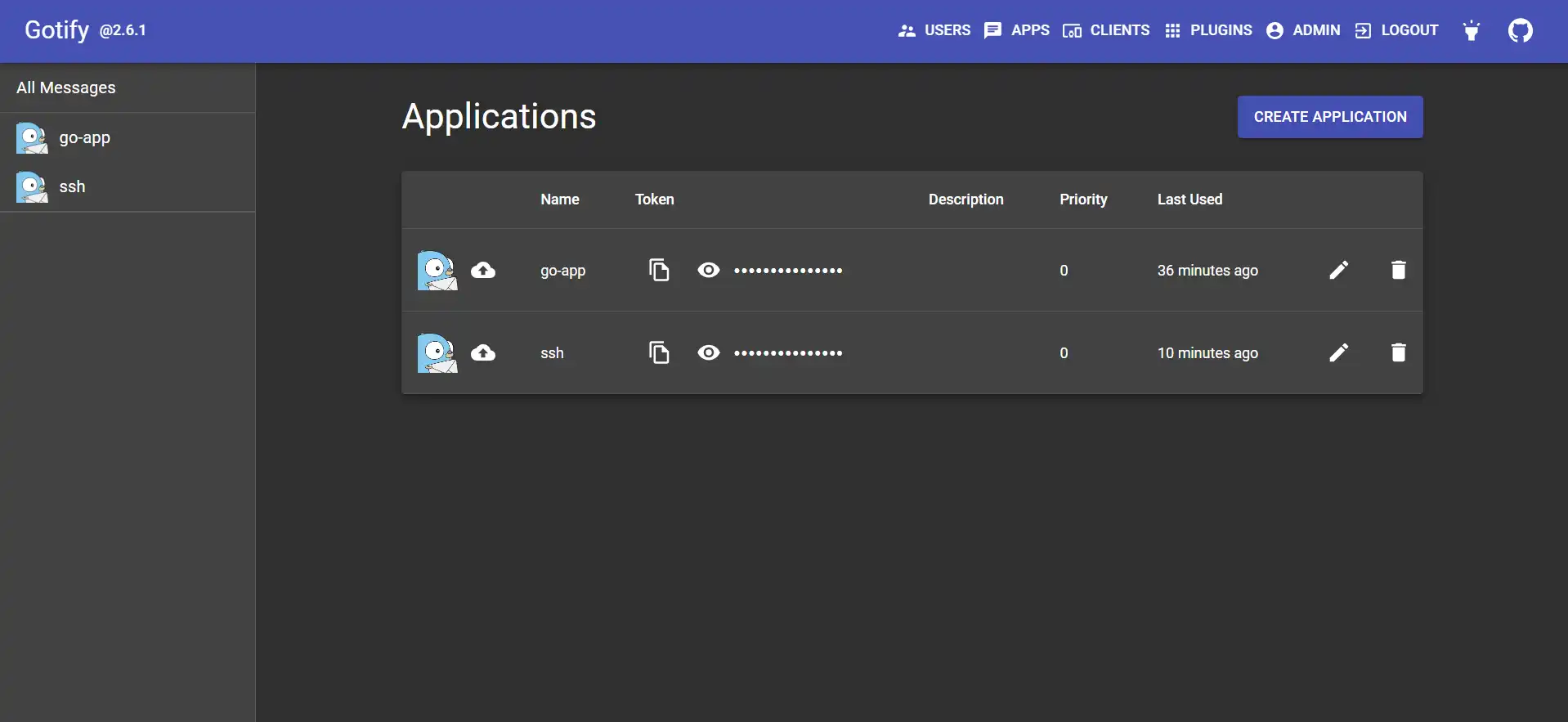Select All Messages in sidebar
Screen dimensions: 1568x722
click(128, 87)
